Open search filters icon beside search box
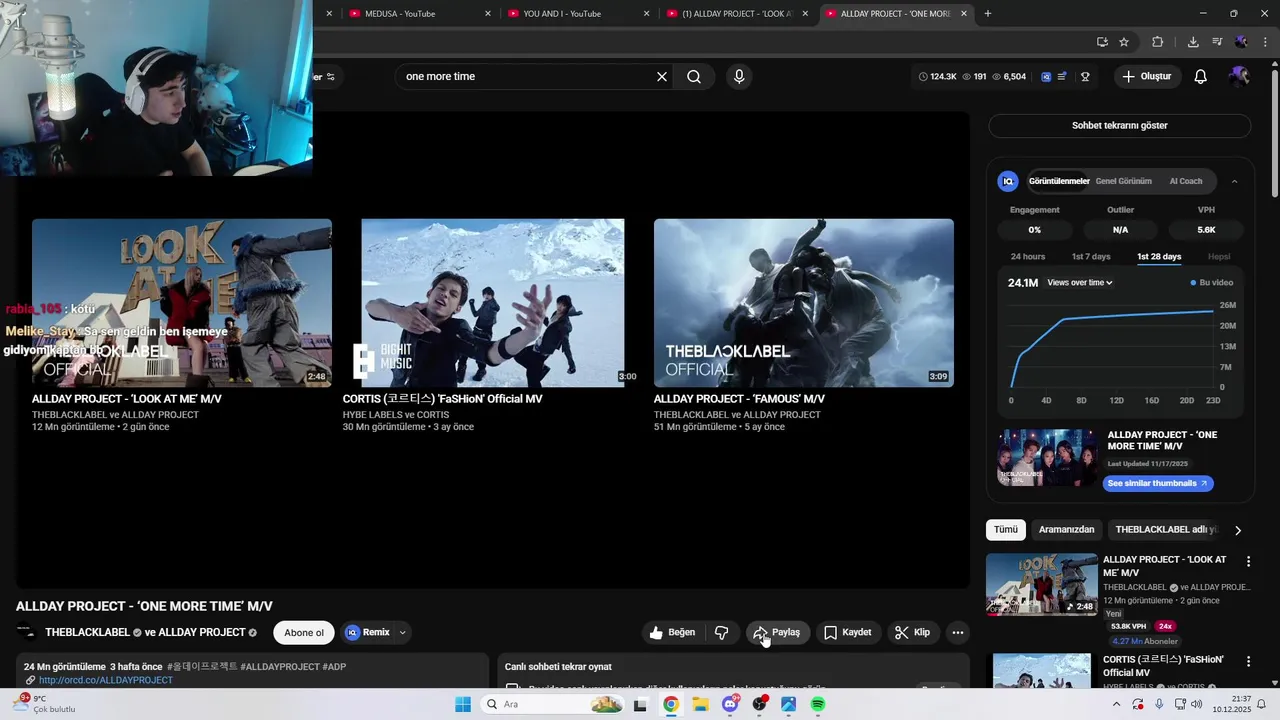1280x720 pixels. pos(330,77)
